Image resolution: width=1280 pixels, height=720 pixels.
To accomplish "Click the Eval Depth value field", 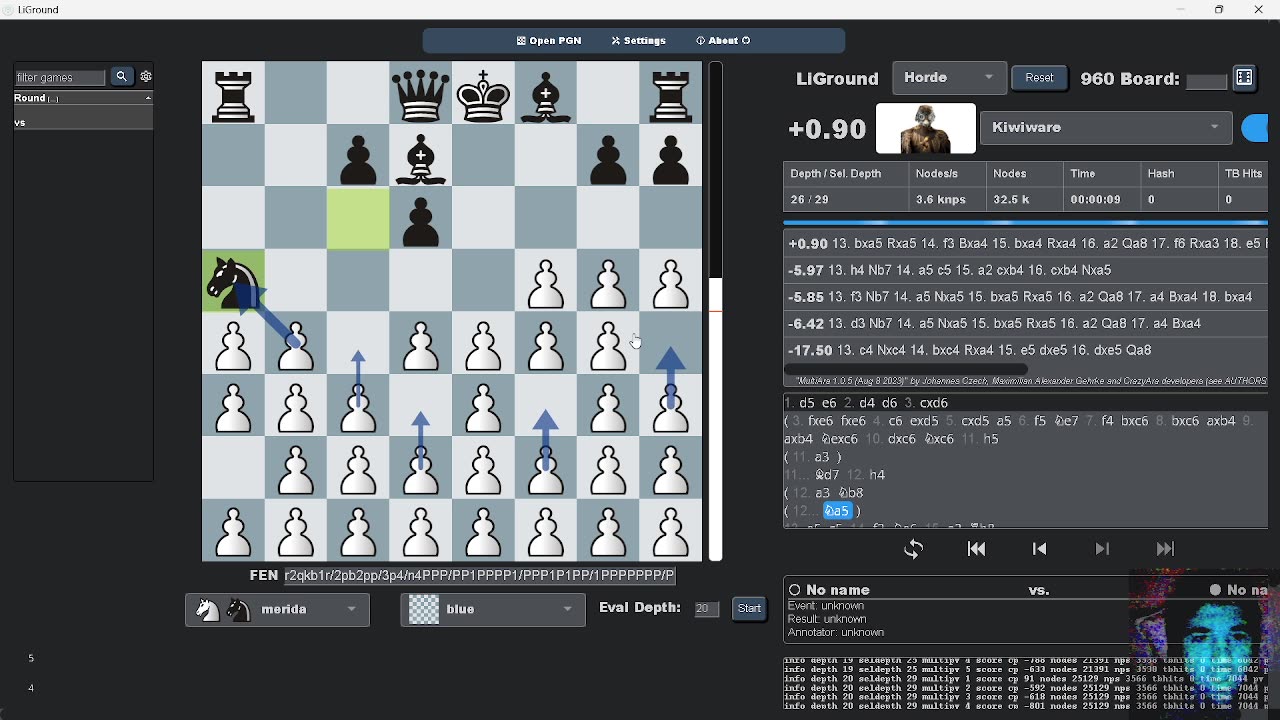I will pyautogui.click(x=707, y=609).
